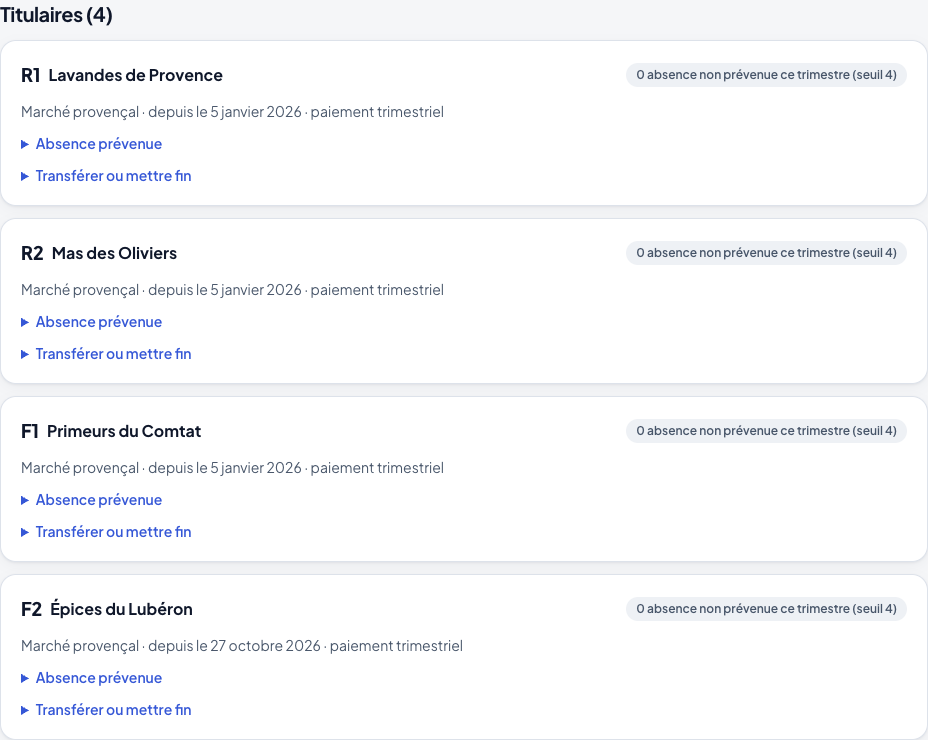This screenshot has width=928, height=740.
Task: Click the absence badge for Primeurs du Comtat
Action: click(766, 432)
